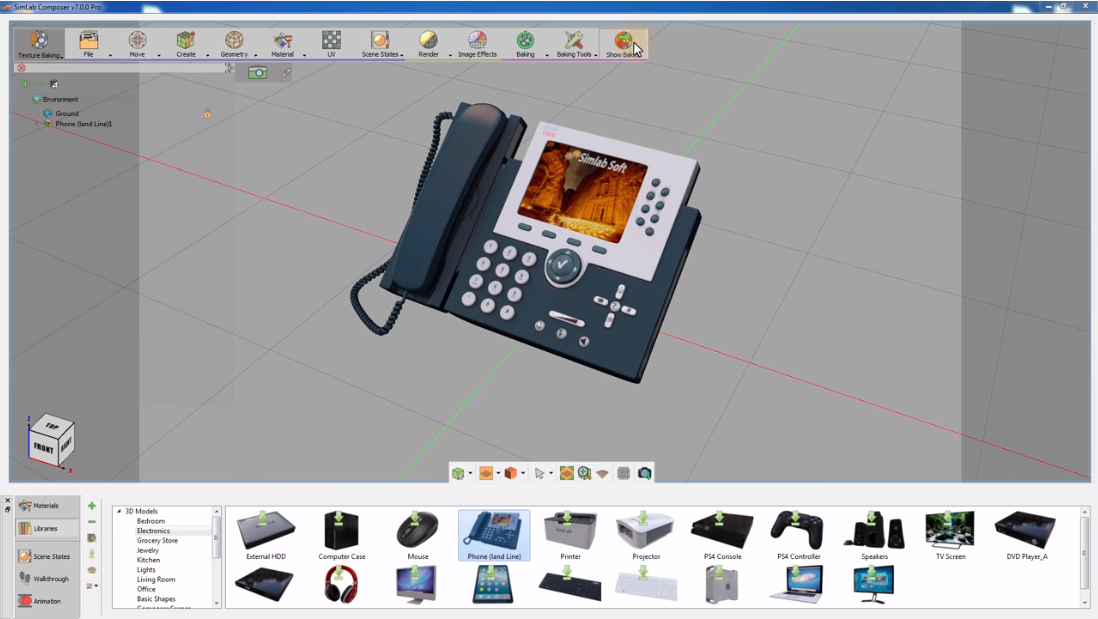Click the Create cube icon
1098x619 pixels.
tap(186, 40)
